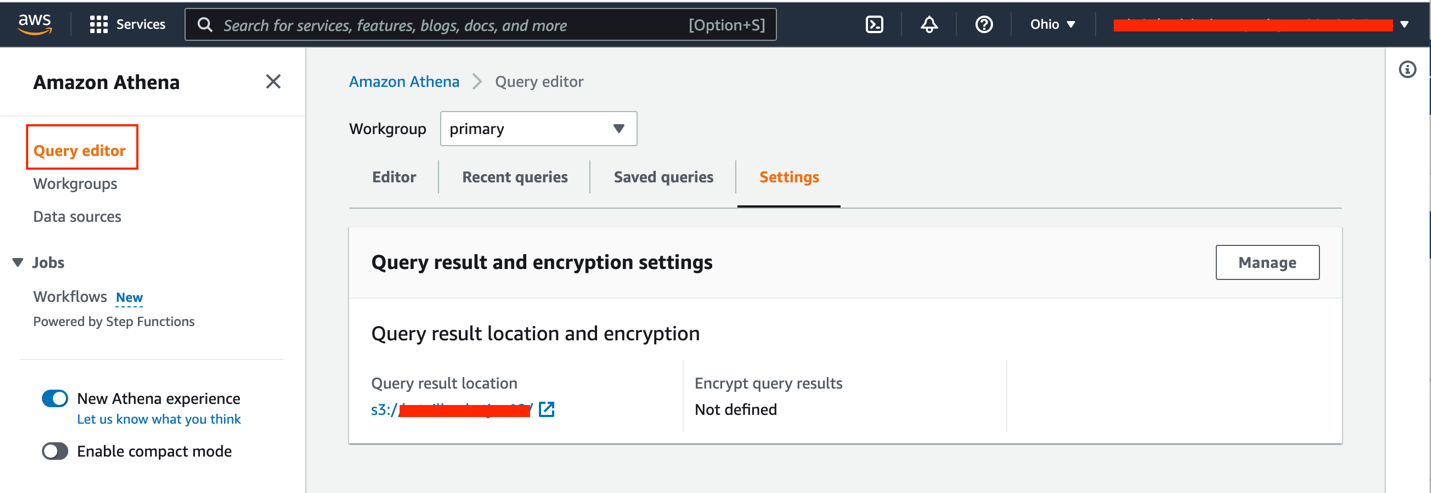1431x493 pixels.
Task: Open Workflows under Jobs
Action: (x=70, y=296)
